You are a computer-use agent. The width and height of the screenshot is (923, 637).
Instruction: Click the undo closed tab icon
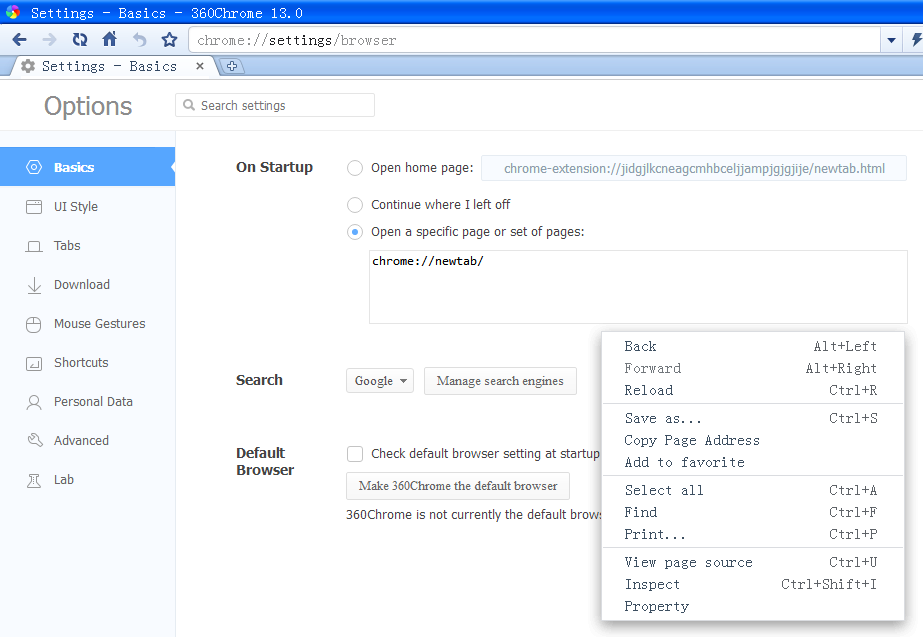140,39
